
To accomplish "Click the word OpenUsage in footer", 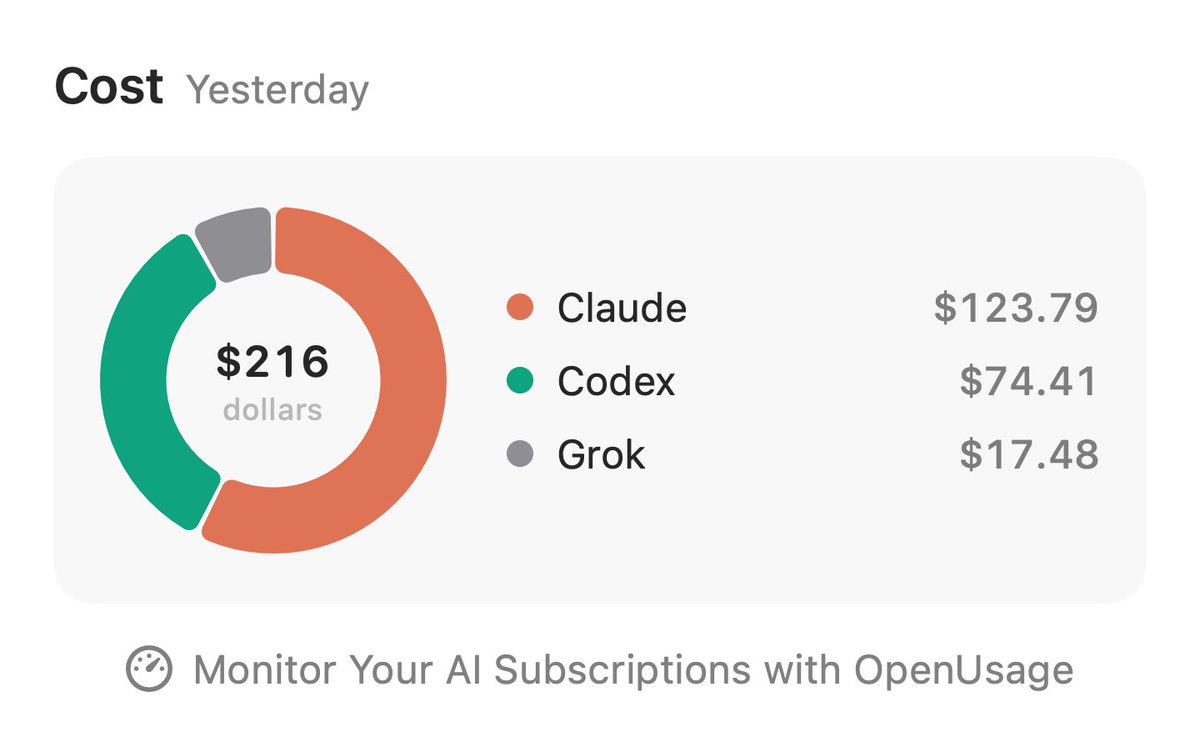I will coord(964,669).
